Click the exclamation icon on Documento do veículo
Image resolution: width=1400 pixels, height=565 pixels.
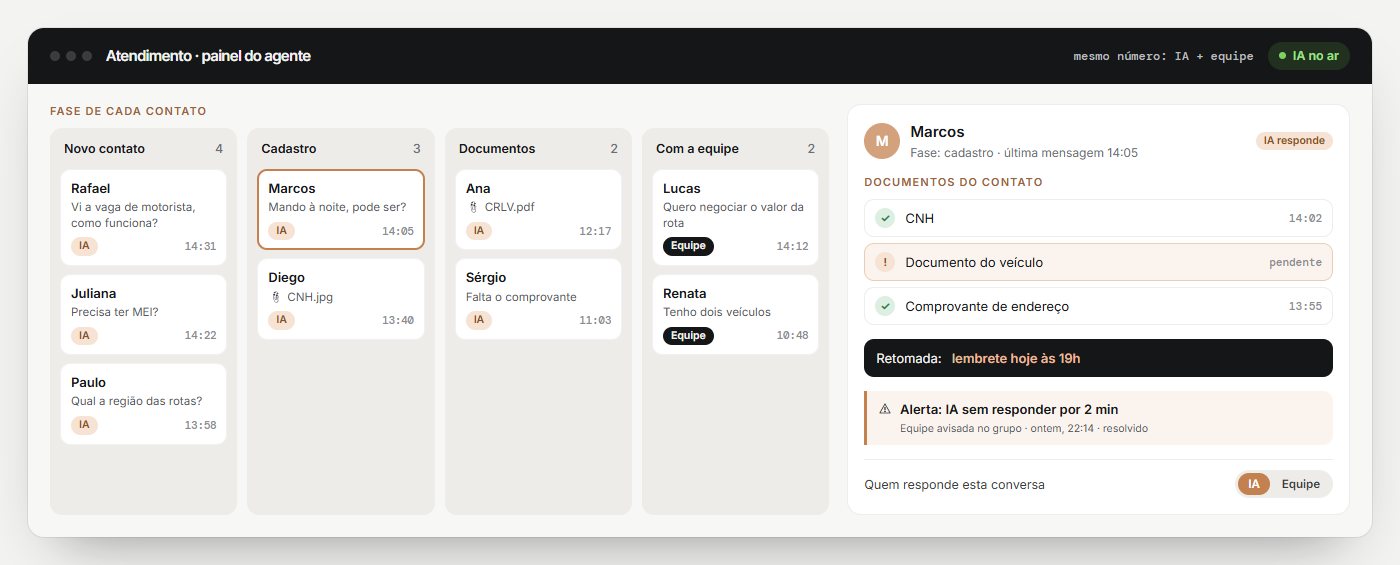pos(885,262)
